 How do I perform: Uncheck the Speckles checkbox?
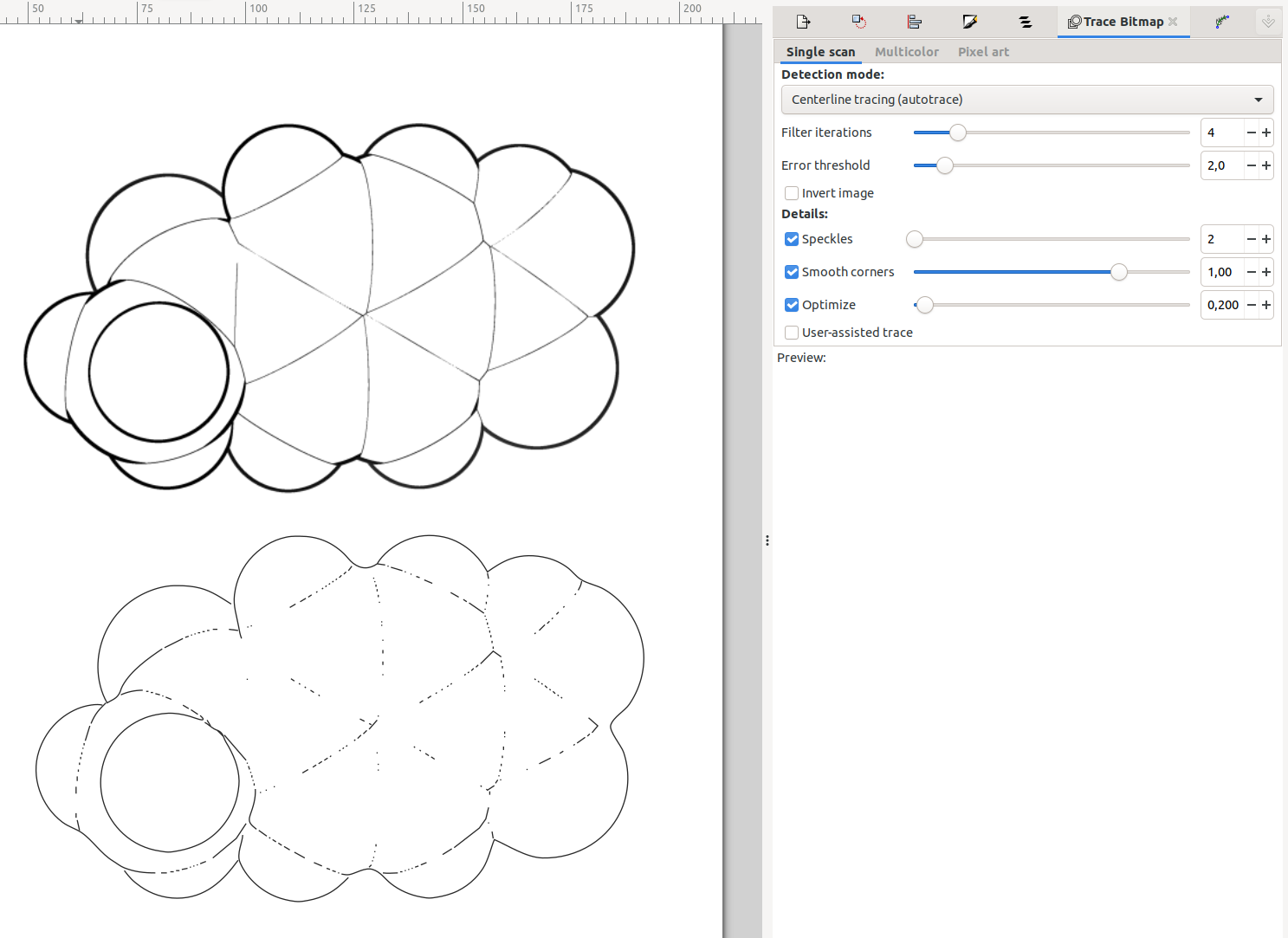click(x=792, y=239)
